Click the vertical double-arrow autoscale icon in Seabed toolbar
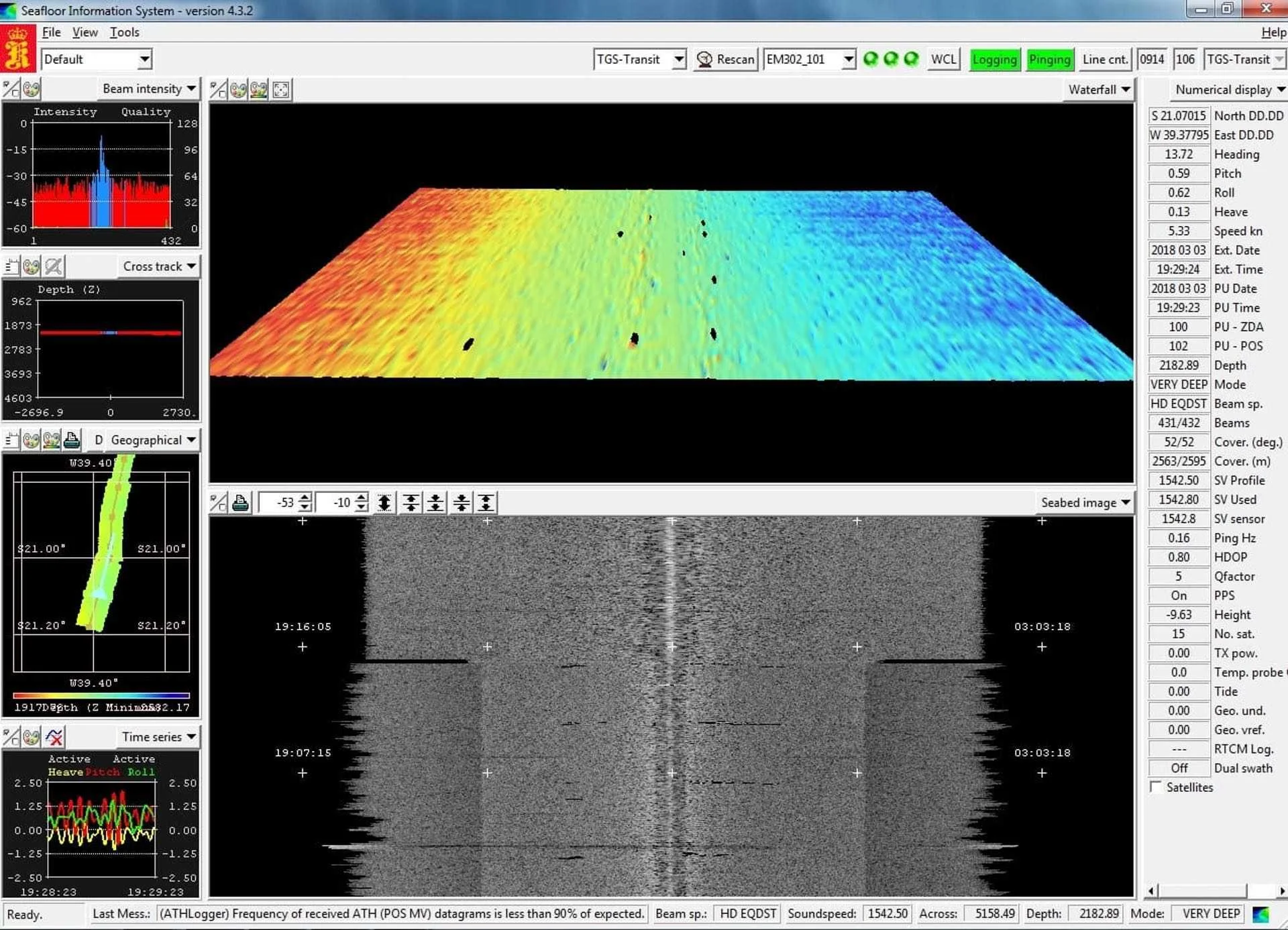The image size is (1288, 930). (x=384, y=503)
